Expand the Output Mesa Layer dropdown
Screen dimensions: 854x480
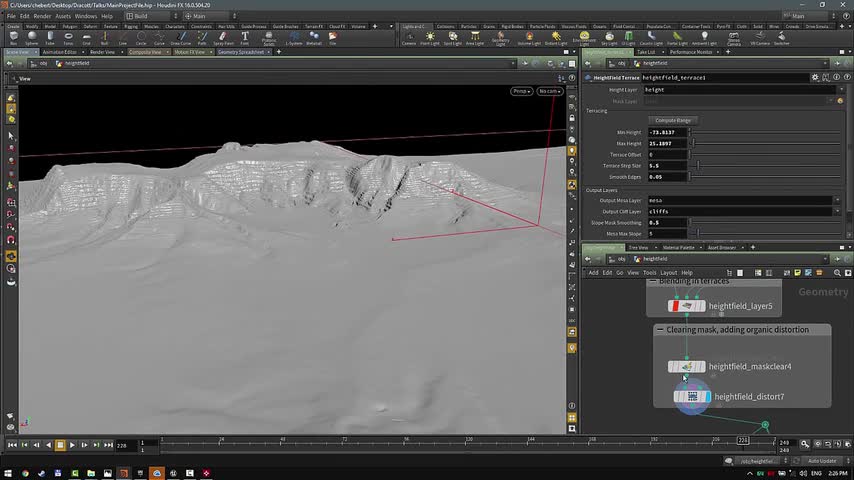point(836,200)
